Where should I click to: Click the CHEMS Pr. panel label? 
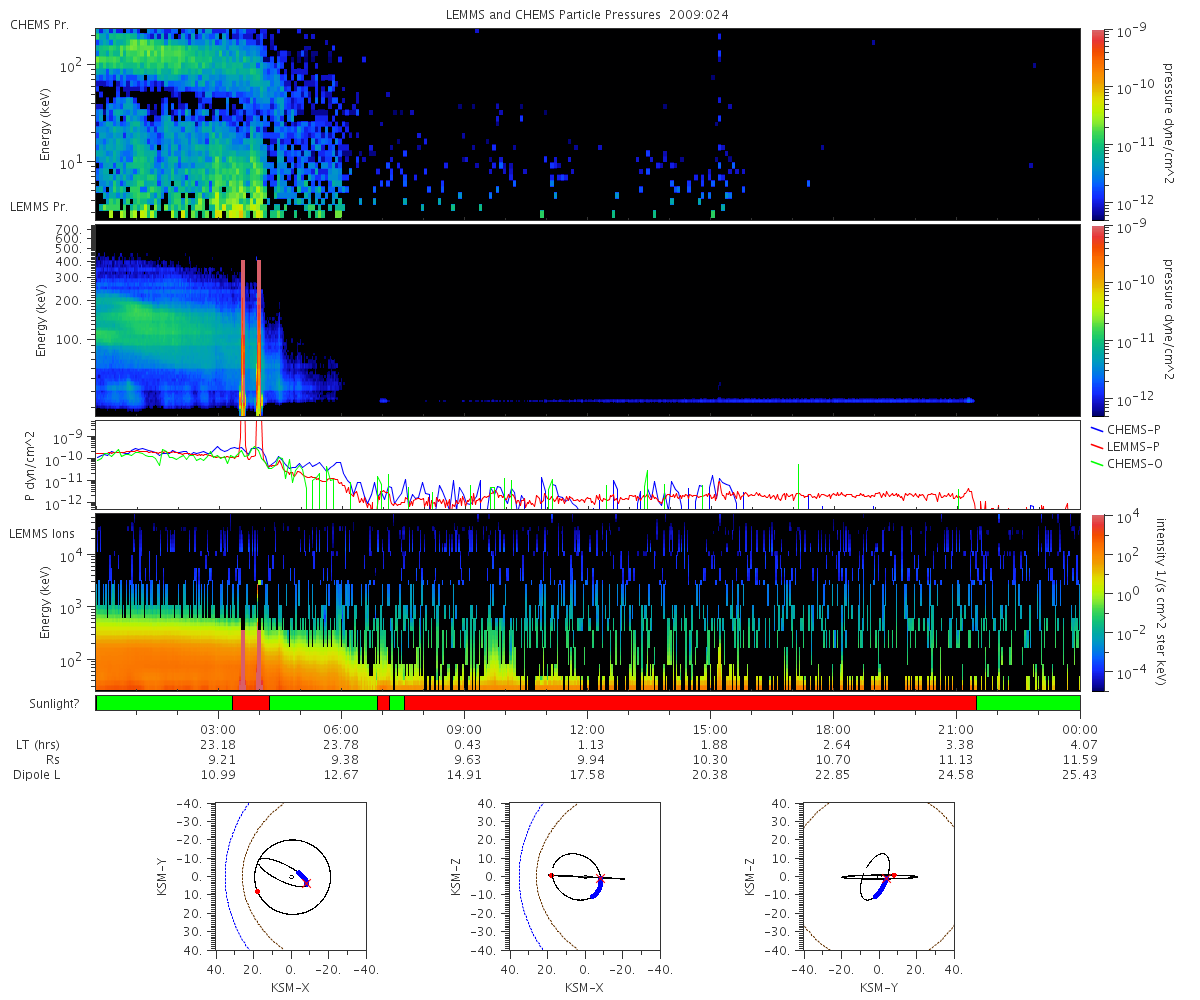click(x=39, y=24)
